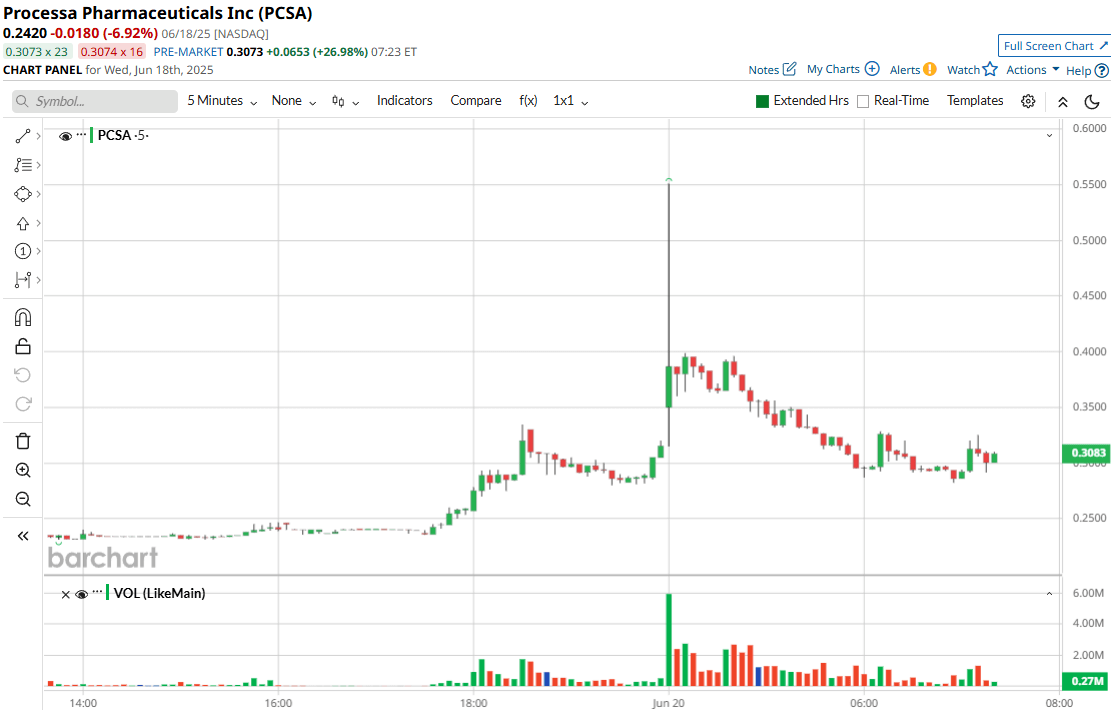Delete drawings with the trash icon
This screenshot has height=710, width=1111.
click(23, 441)
